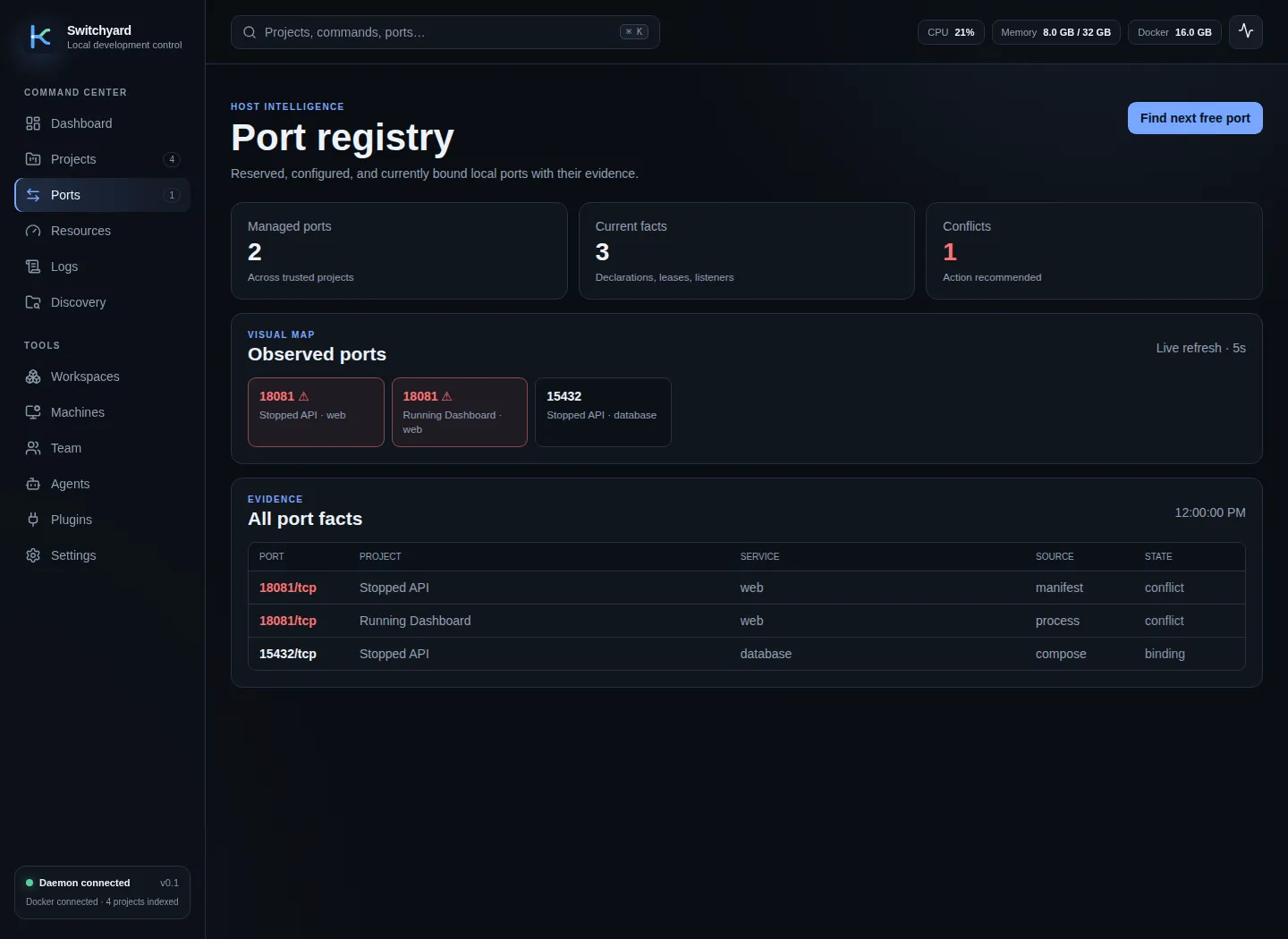
Task: Open the Logs page
Action: point(103,266)
